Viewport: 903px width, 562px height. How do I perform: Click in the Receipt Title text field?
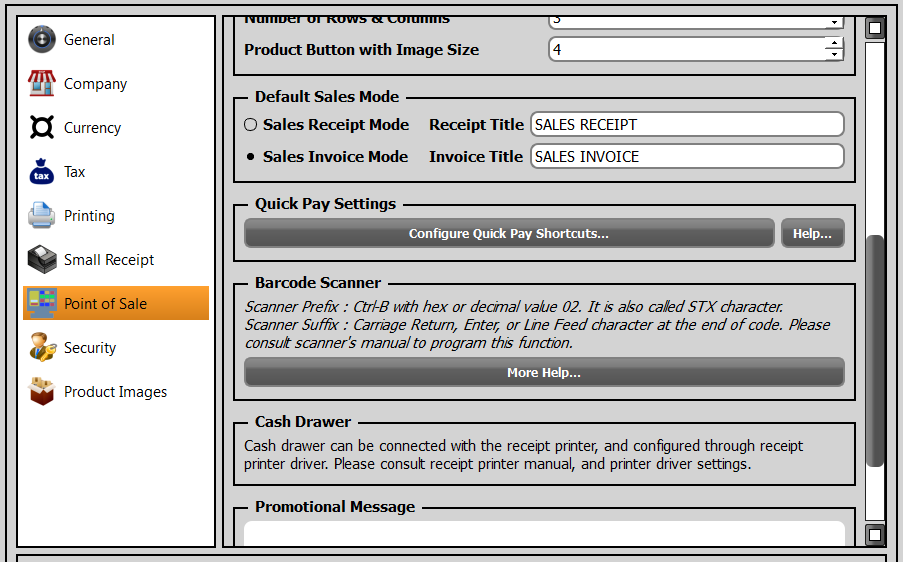(x=686, y=125)
